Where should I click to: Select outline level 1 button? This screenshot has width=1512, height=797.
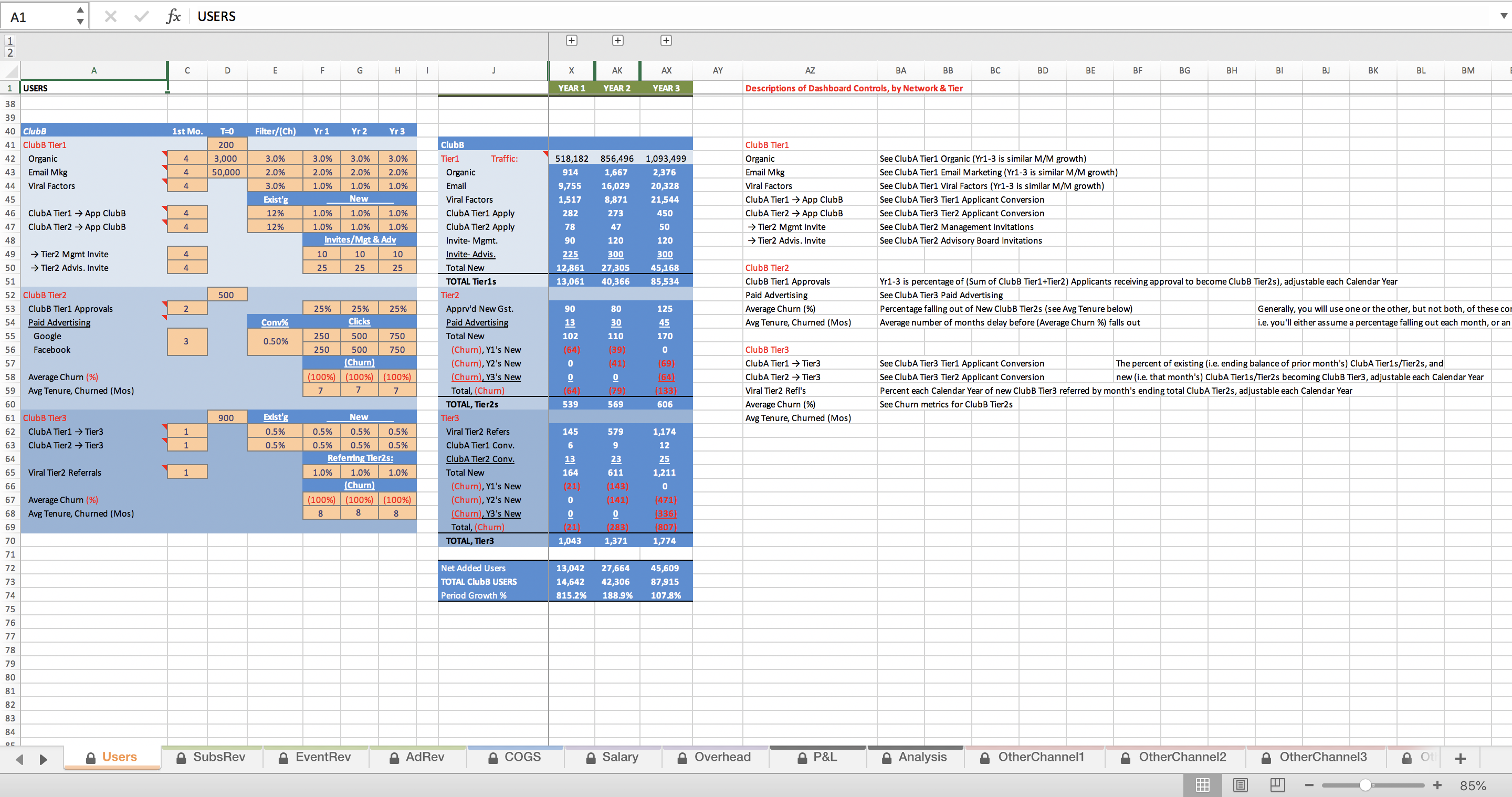pos(10,41)
